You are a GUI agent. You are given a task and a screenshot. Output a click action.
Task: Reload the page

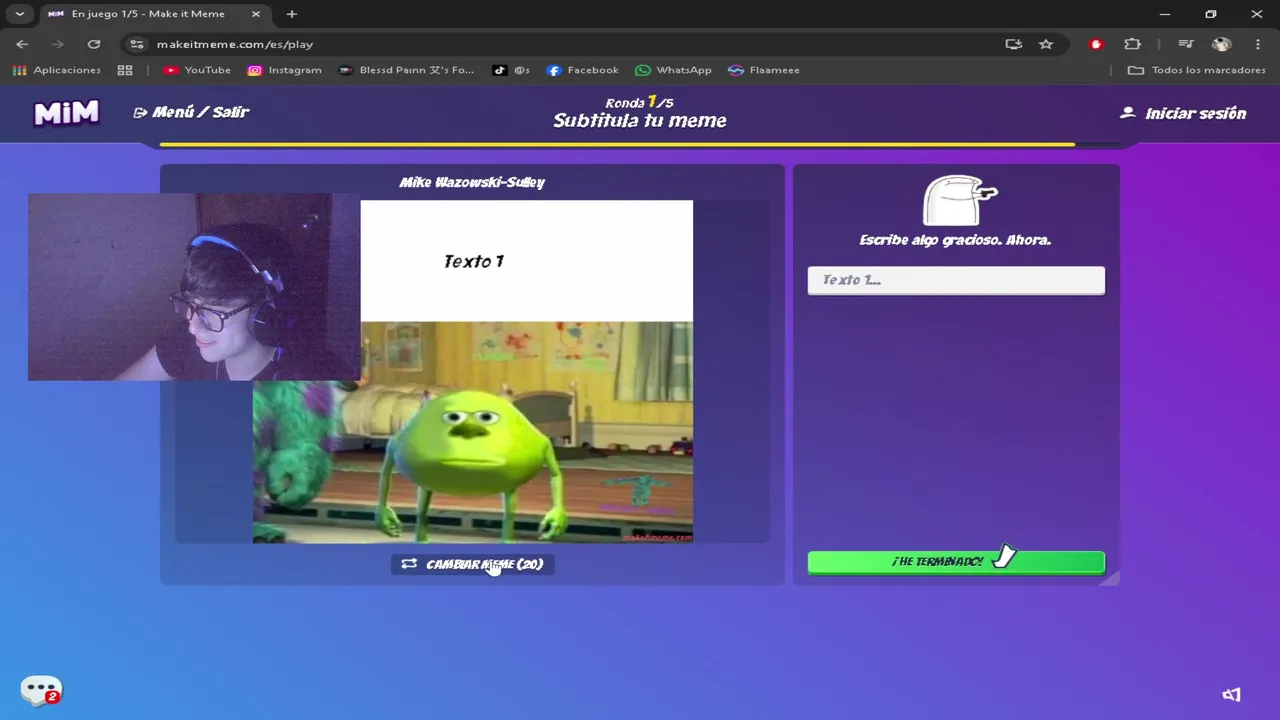(x=94, y=44)
